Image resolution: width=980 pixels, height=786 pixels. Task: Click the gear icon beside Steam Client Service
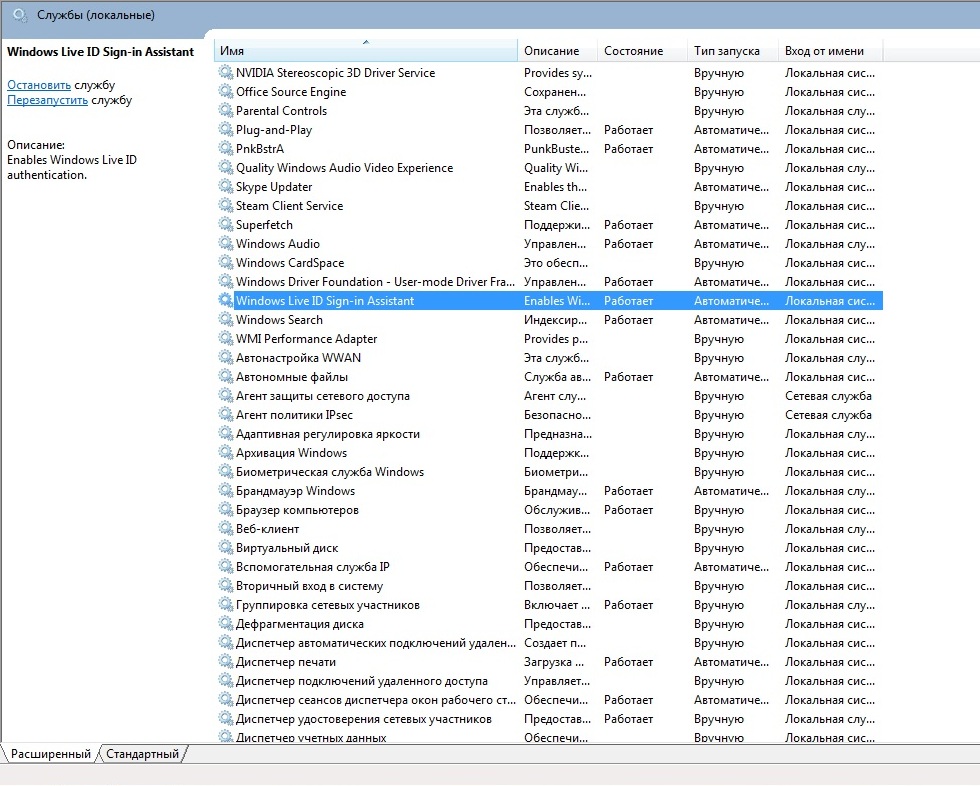tap(226, 206)
